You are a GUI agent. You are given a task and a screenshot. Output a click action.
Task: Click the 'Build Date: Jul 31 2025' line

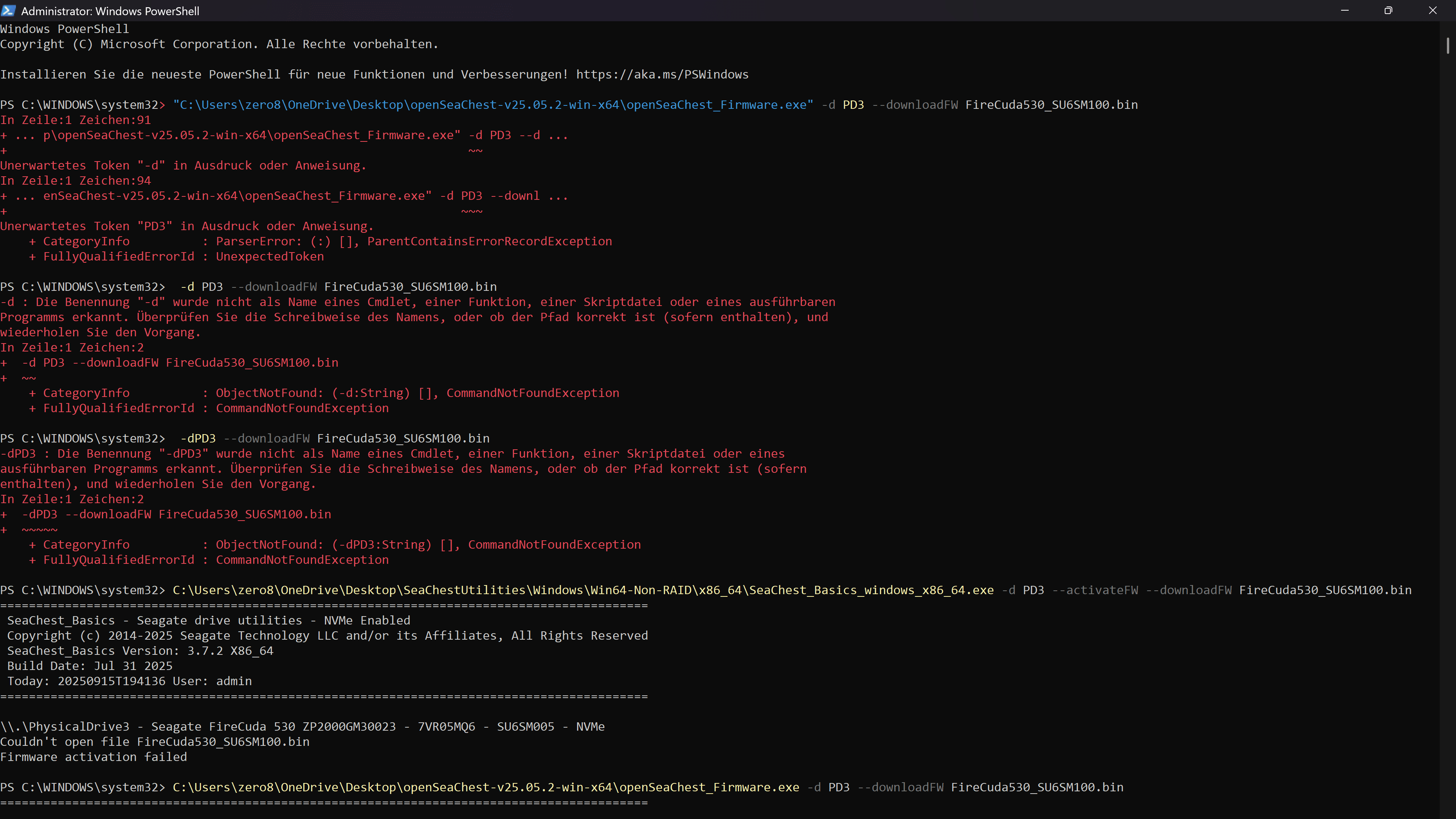coord(90,666)
